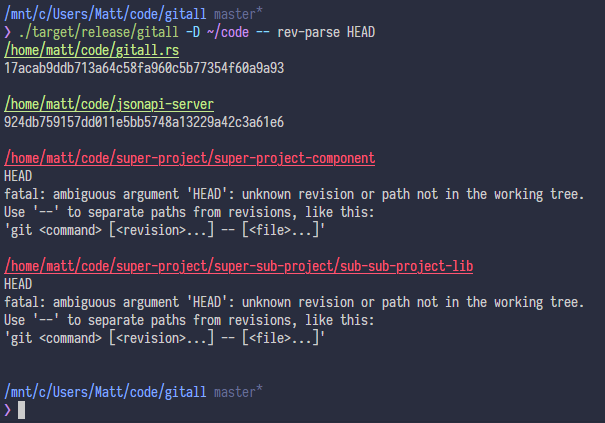
Task: Click the first fatal: ambiguous argument error line
Action: 294,194
